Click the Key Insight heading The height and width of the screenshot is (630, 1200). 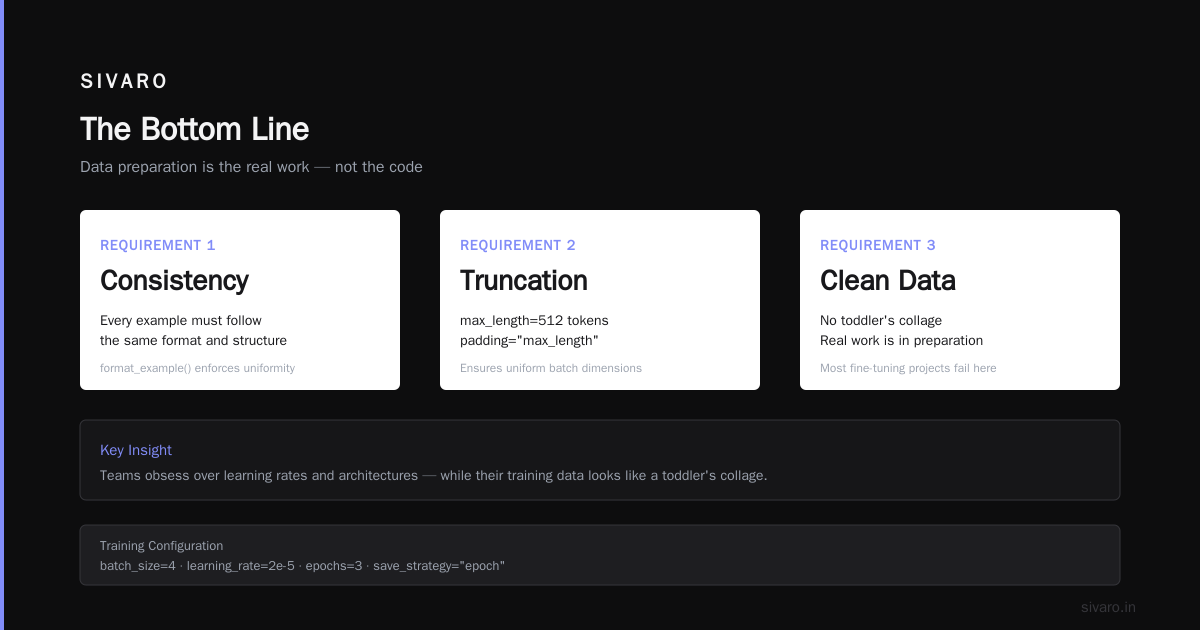pos(136,450)
